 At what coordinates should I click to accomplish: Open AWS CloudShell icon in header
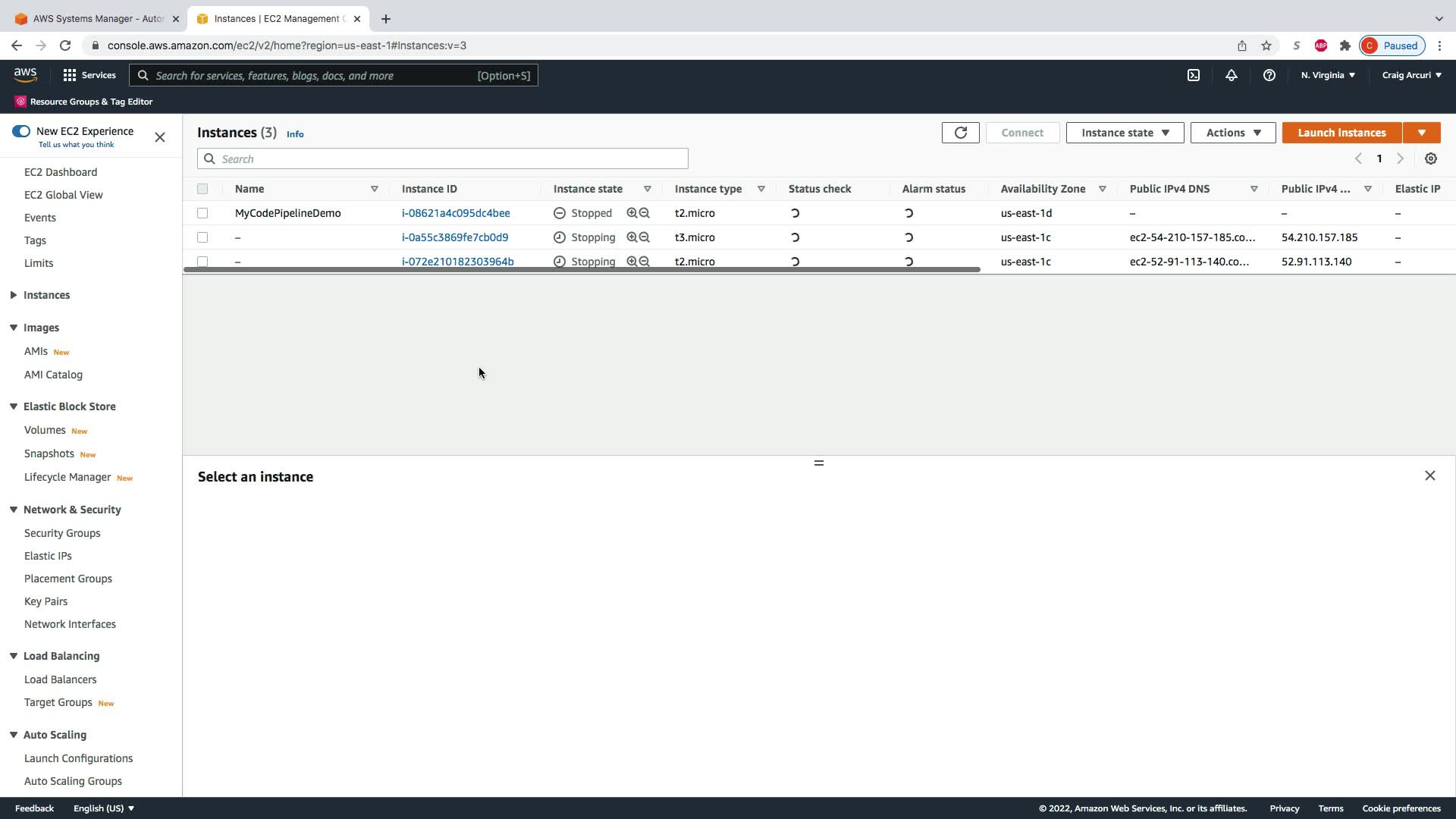[x=1193, y=75]
